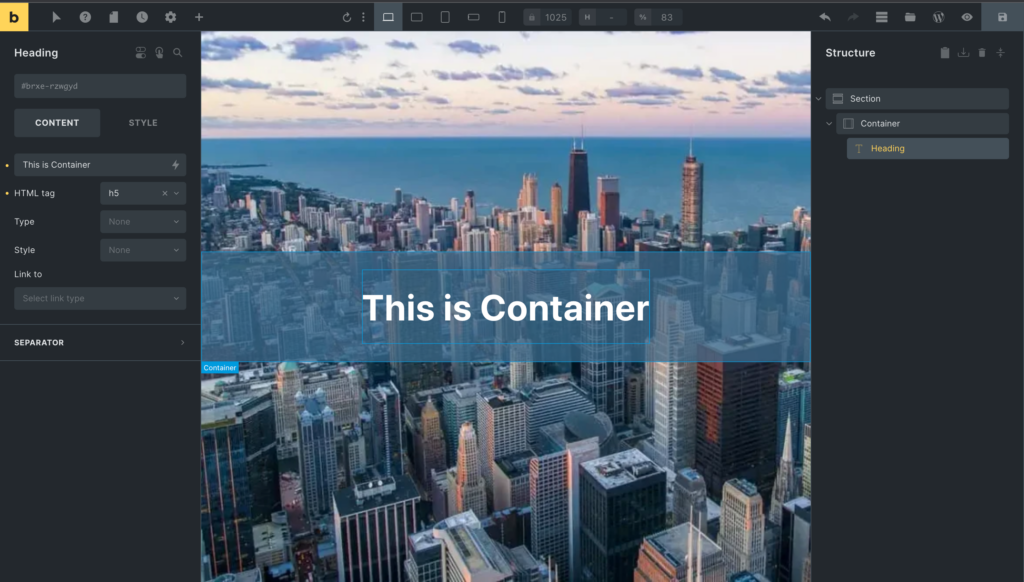The width and height of the screenshot is (1024, 582).
Task: Collapse the Section tree item chevron
Action: [x=818, y=99]
